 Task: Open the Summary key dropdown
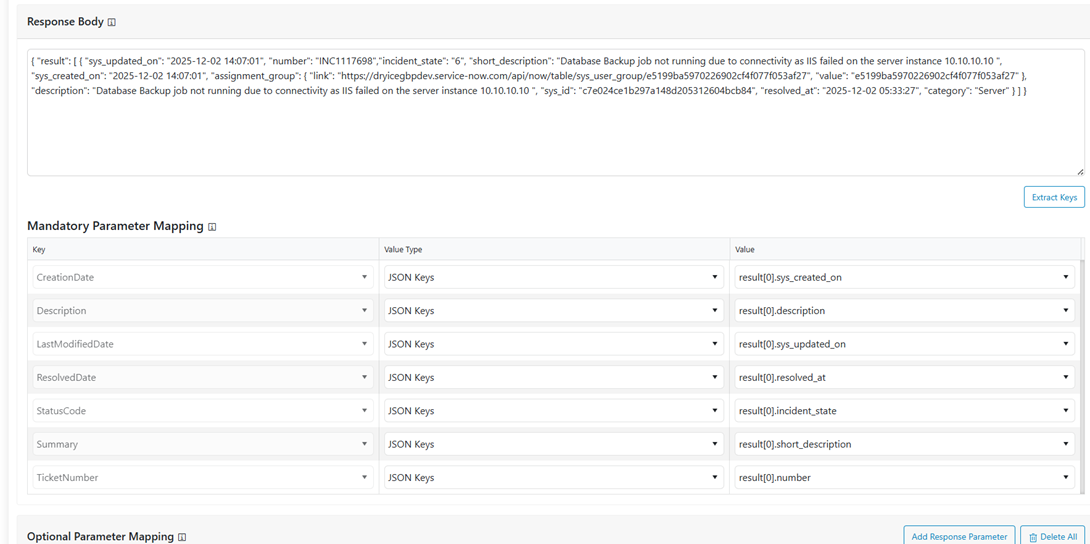tap(202, 444)
